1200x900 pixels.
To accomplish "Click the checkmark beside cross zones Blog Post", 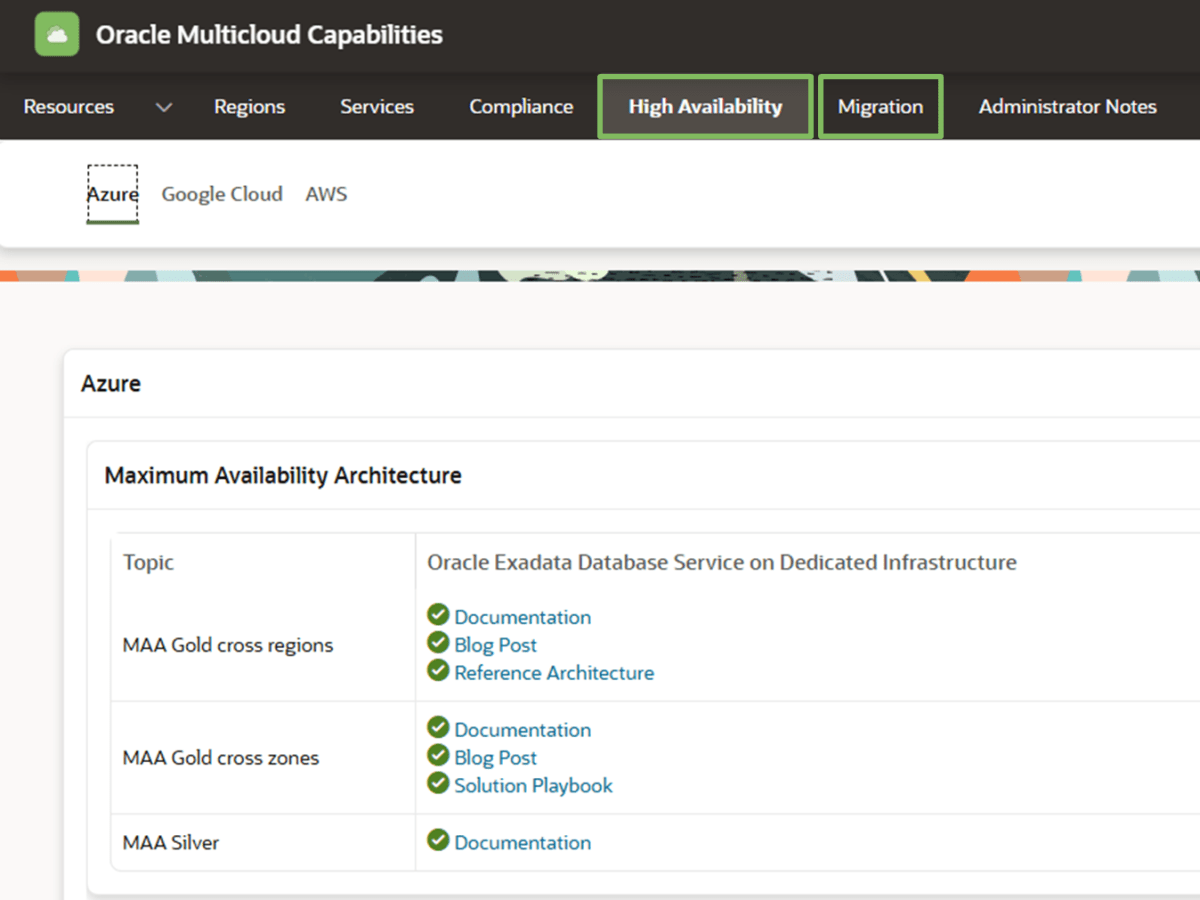I will click(438, 757).
